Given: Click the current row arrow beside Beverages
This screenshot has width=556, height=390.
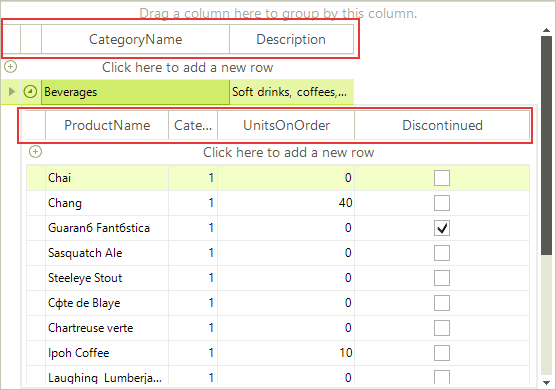Looking at the screenshot, I should [12, 92].
